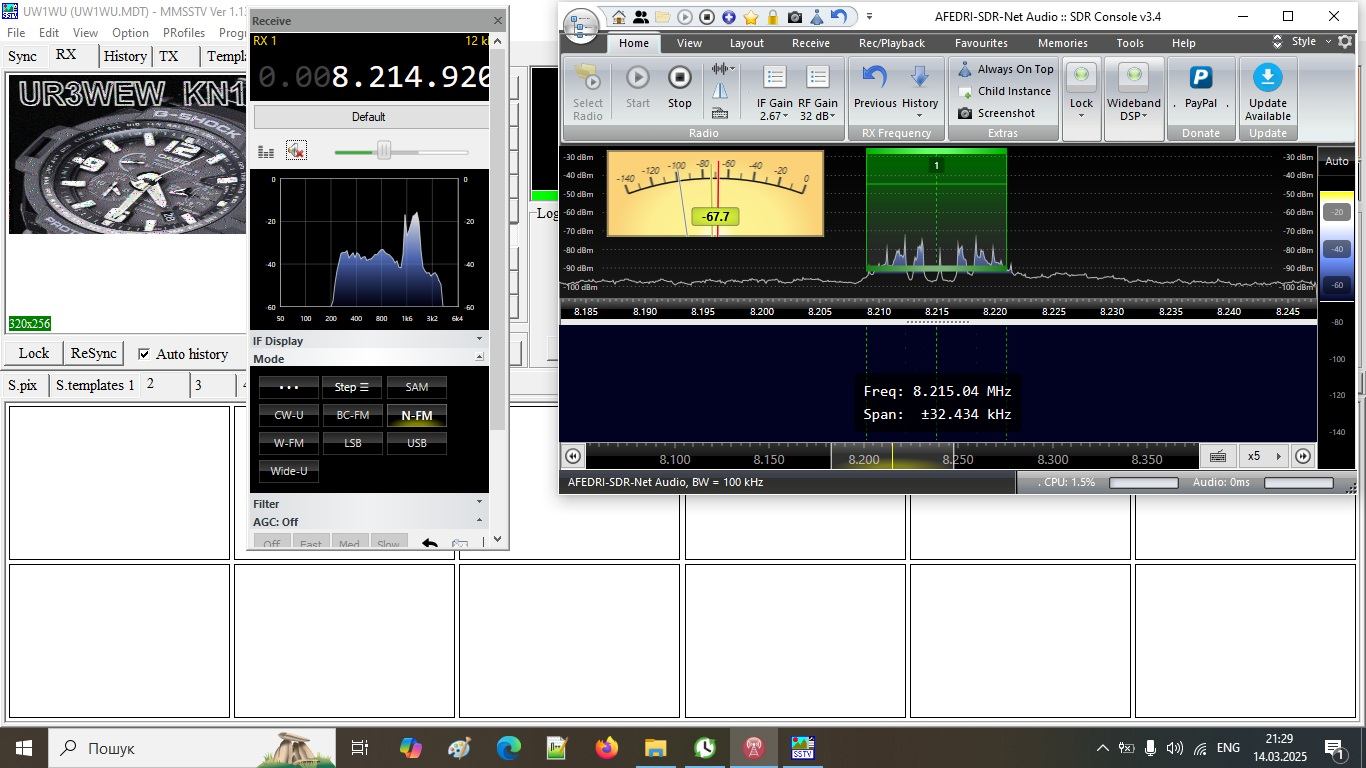Mute audio with the speaker icon

[295, 151]
